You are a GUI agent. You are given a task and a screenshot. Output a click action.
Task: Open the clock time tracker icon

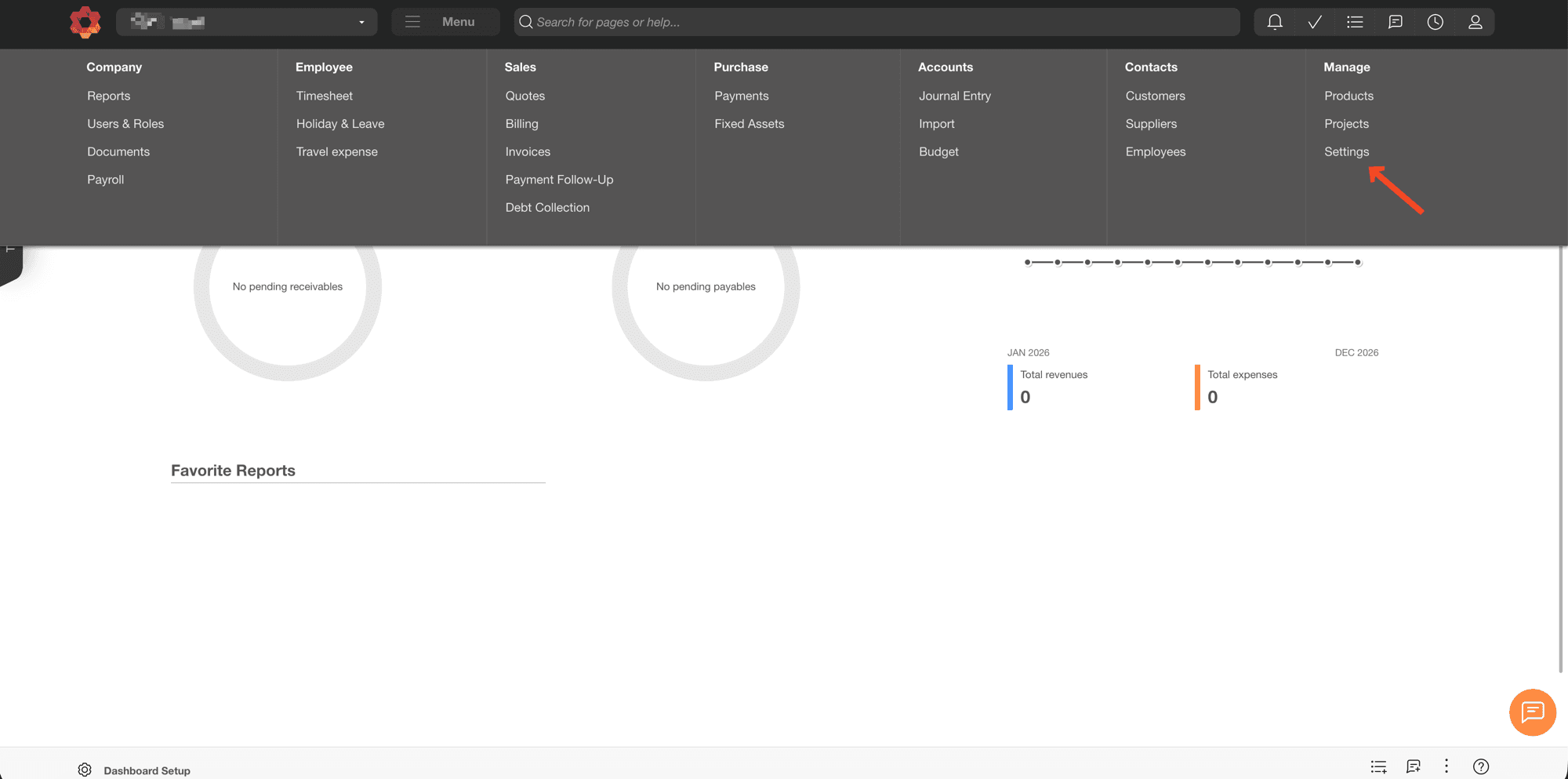tap(1435, 22)
